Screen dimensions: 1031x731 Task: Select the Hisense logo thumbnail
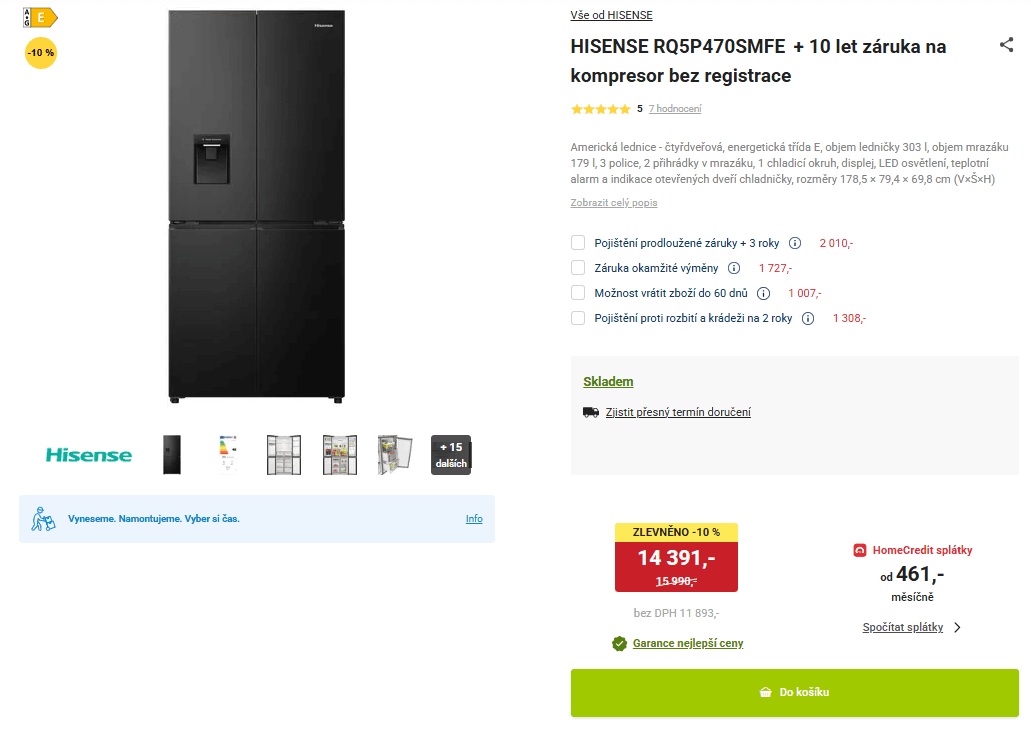[88, 454]
